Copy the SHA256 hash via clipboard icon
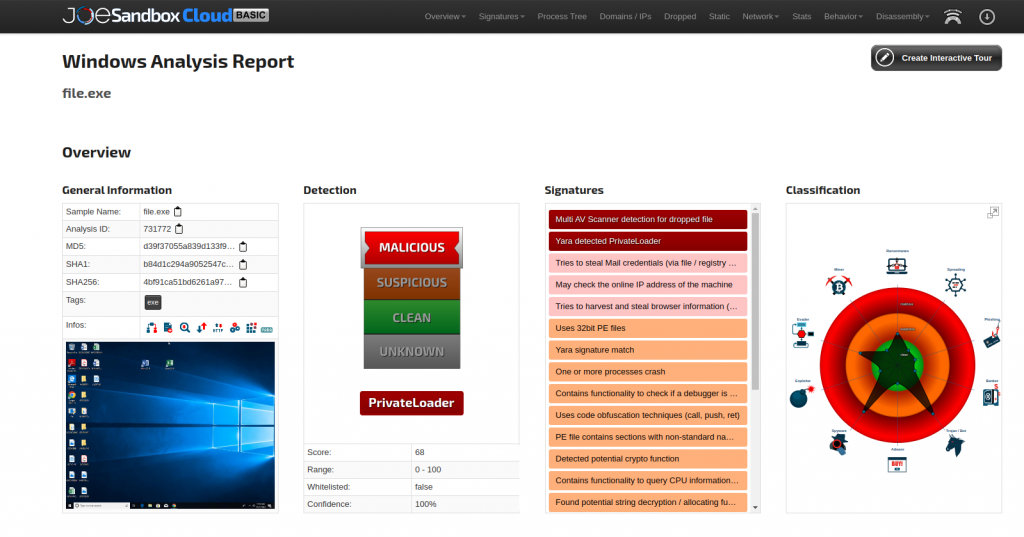Viewport: 1024px width, 537px height. pos(243,283)
